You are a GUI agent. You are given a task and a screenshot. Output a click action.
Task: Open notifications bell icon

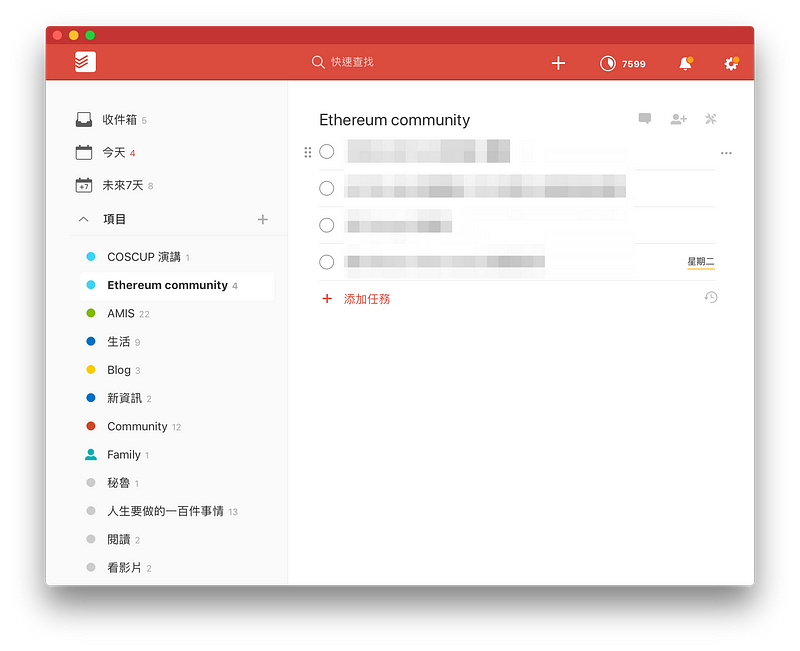pos(685,63)
